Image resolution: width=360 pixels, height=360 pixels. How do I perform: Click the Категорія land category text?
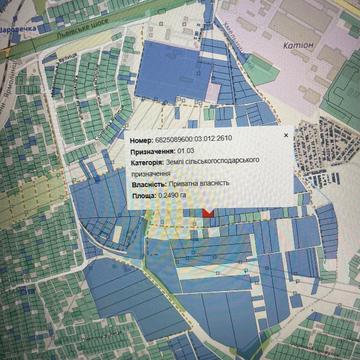(x=195, y=167)
